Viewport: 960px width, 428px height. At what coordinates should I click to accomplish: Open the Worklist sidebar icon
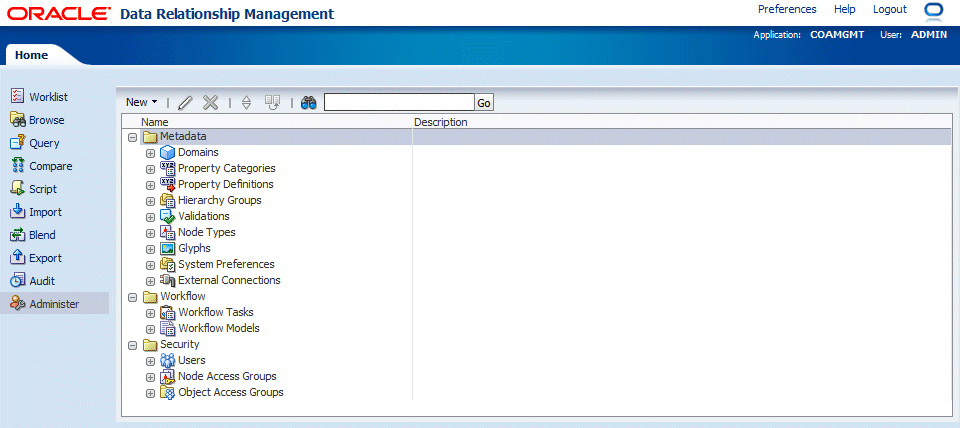click(x=18, y=97)
